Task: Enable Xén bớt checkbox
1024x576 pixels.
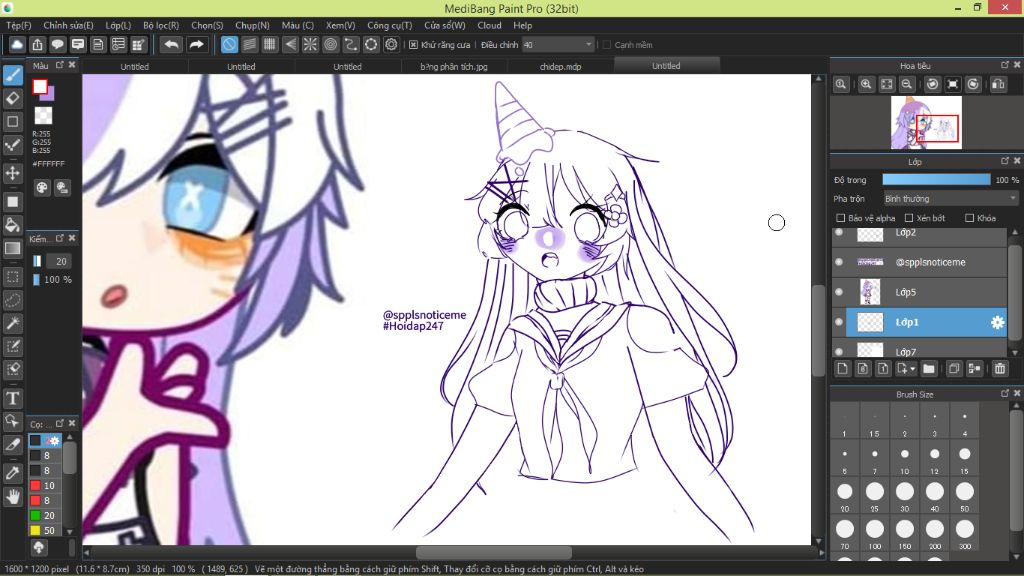Action: pyautogui.click(x=908, y=218)
